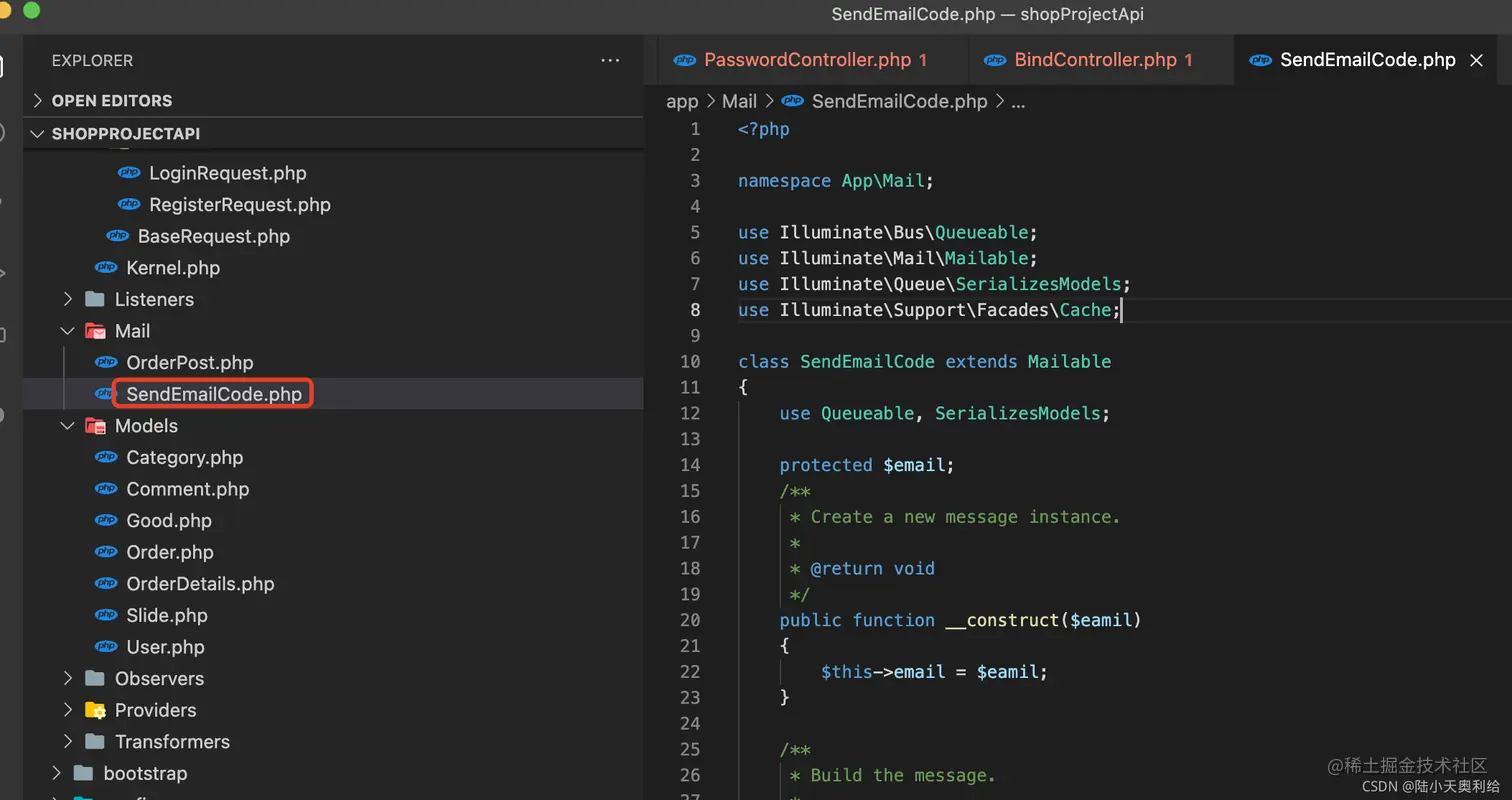
Task: Click the 'class SendEmailCode extends Mailable' line
Action: click(x=925, y=362)
